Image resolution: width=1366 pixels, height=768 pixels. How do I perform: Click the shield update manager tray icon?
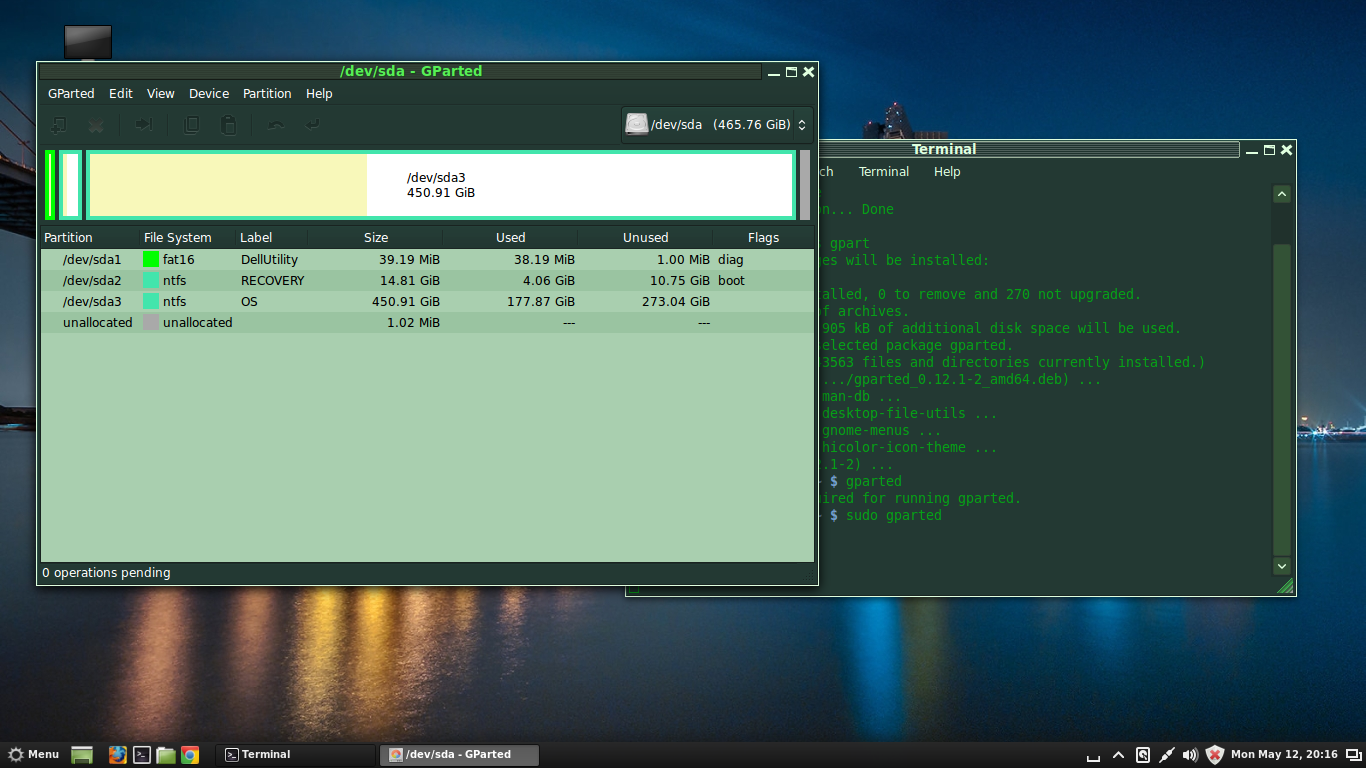pyautogui.click(x=1215, y=755)
